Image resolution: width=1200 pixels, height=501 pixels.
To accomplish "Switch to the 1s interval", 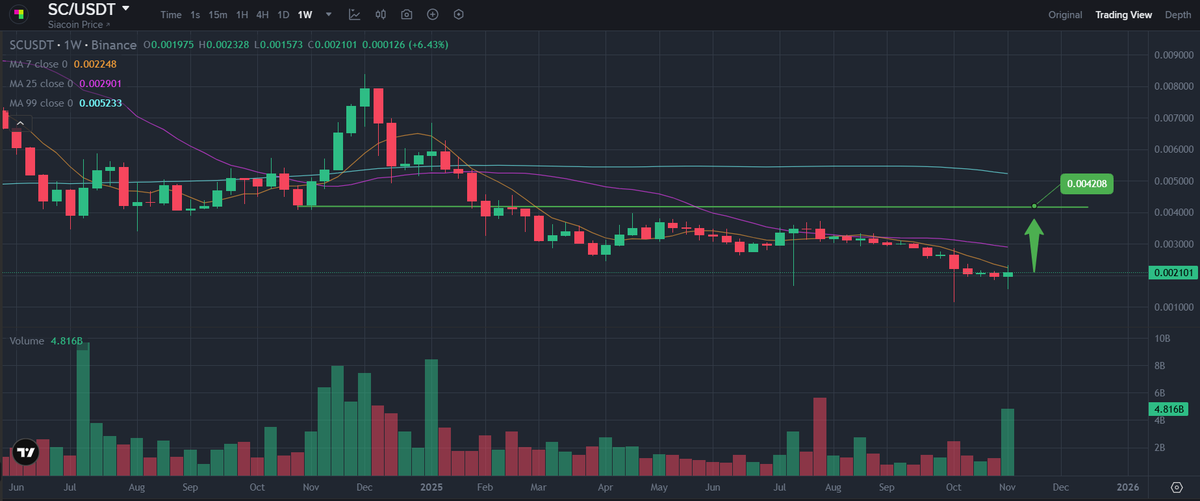I will (195, 15).
